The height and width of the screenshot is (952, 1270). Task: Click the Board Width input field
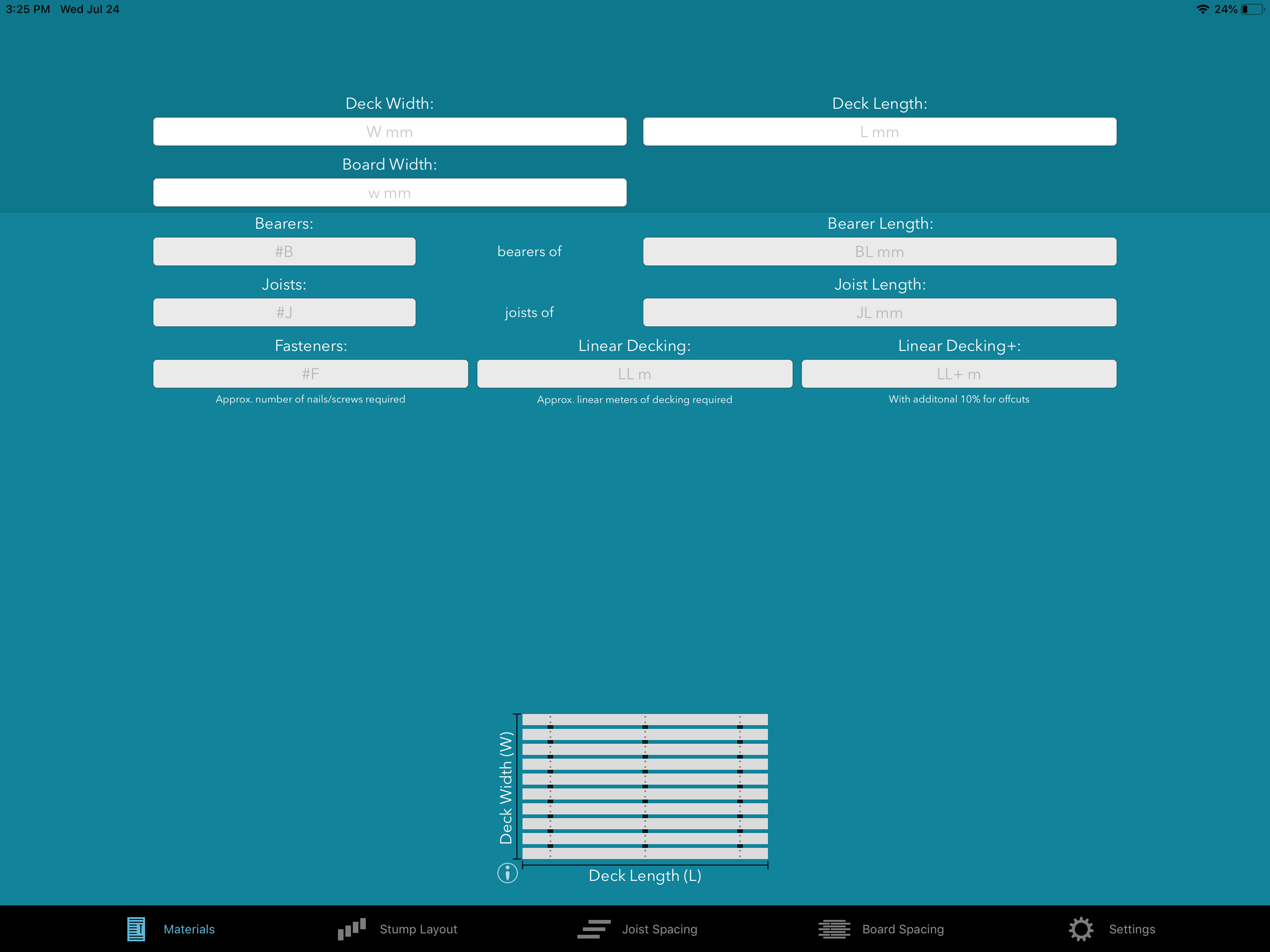pos(389,192)
